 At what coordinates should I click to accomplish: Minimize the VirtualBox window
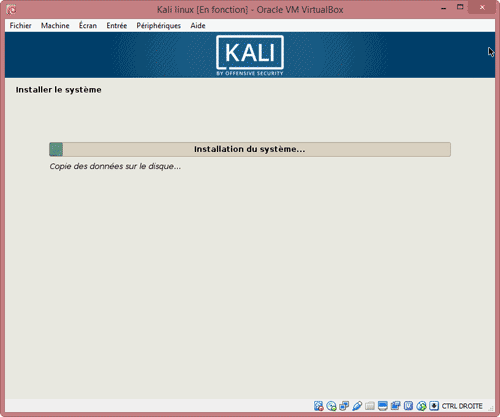point(444,8)
